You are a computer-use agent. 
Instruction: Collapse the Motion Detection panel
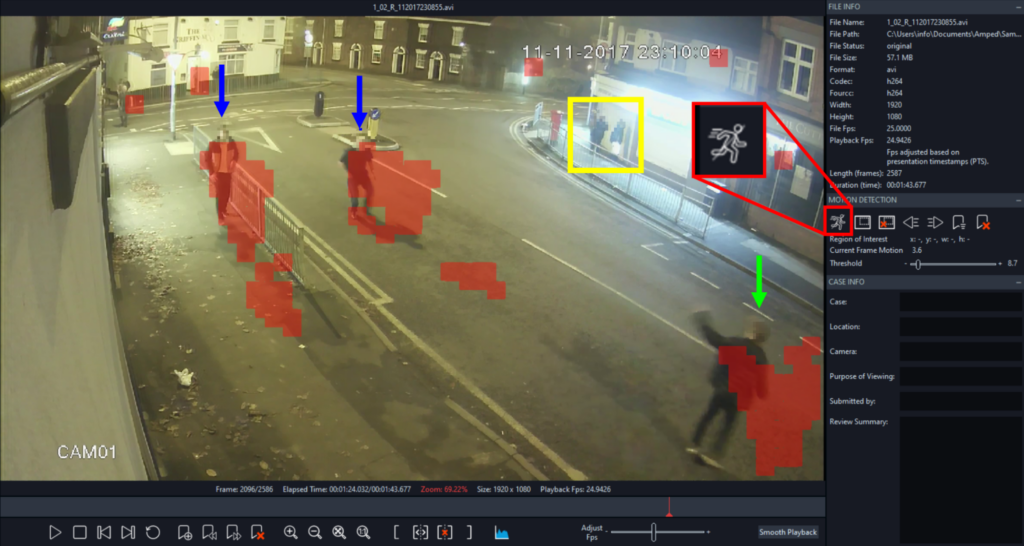tap(1018, 200)
